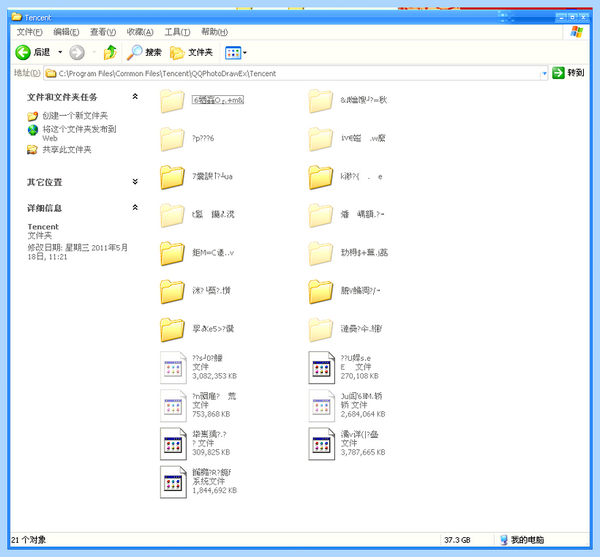Expand the 其它位置 panel
600x557 pixels.
pos(135,181)
